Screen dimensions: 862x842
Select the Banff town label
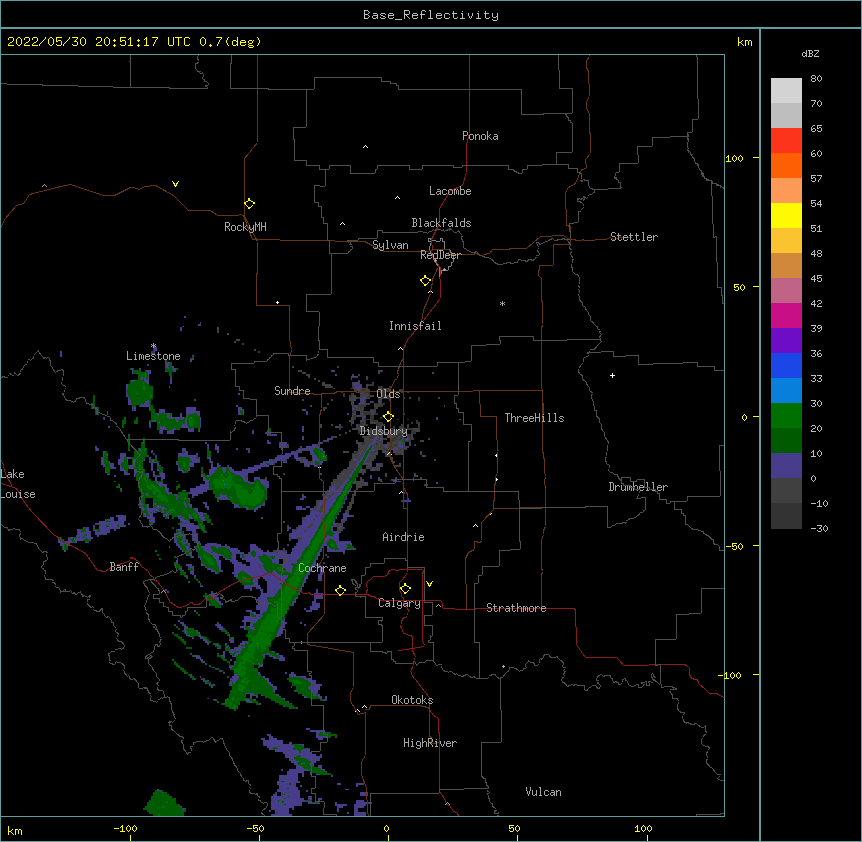point(124,567)
